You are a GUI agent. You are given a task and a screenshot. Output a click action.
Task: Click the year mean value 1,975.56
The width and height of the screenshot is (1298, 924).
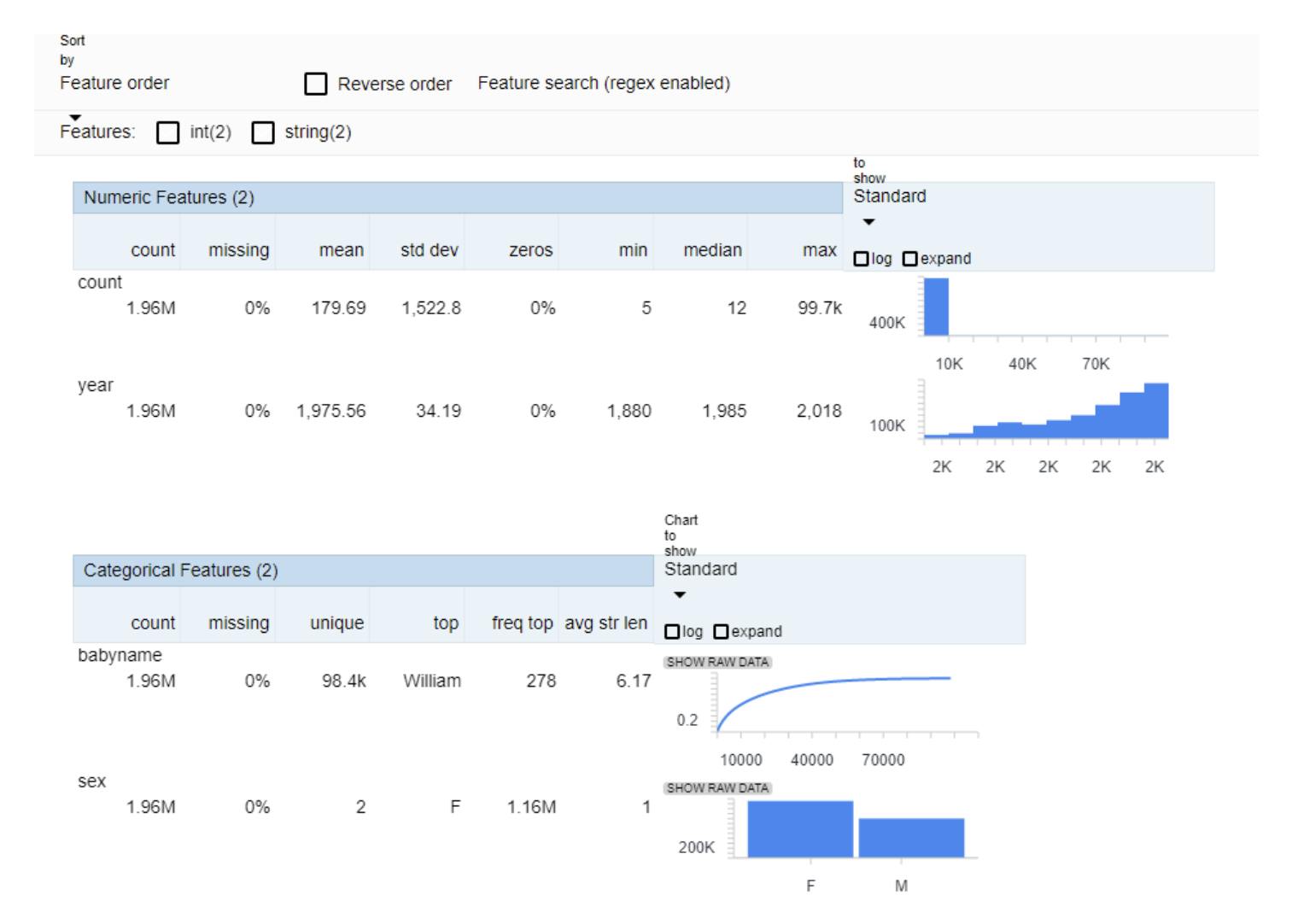331,412
